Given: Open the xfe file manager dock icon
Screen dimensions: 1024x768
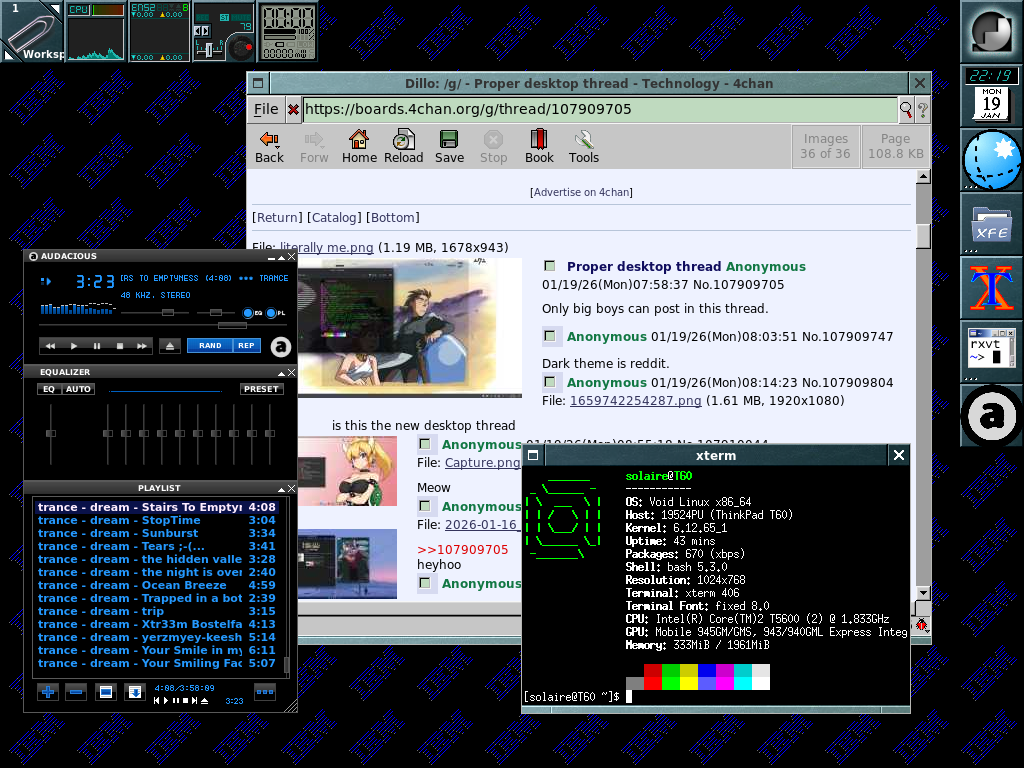Looking at the screenshot, I should click(991, 225).
